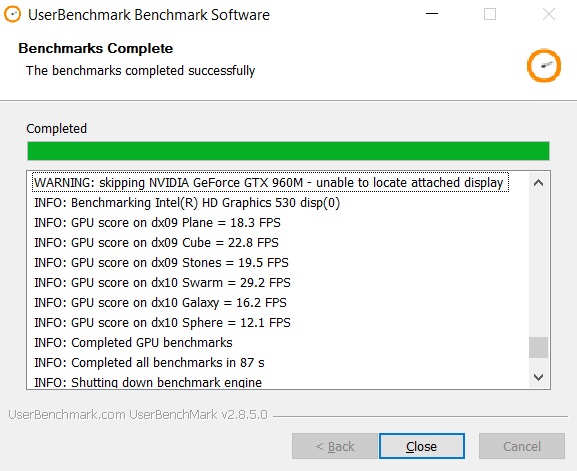Select the dx10 Galaxy 16.2 FPS line
The image size is (577, 471).
160,302
